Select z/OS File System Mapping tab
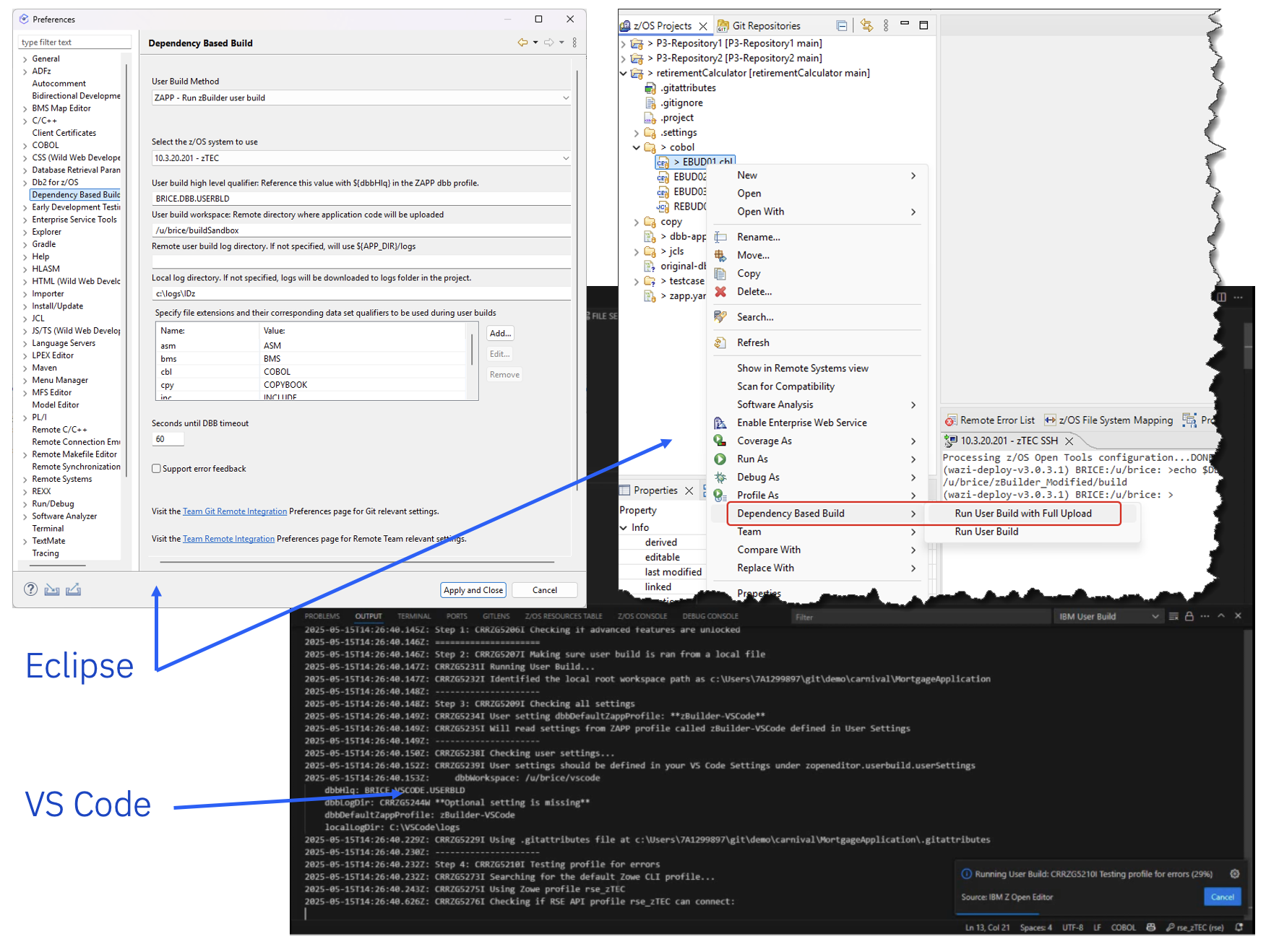 click(x=1109, y=420)
